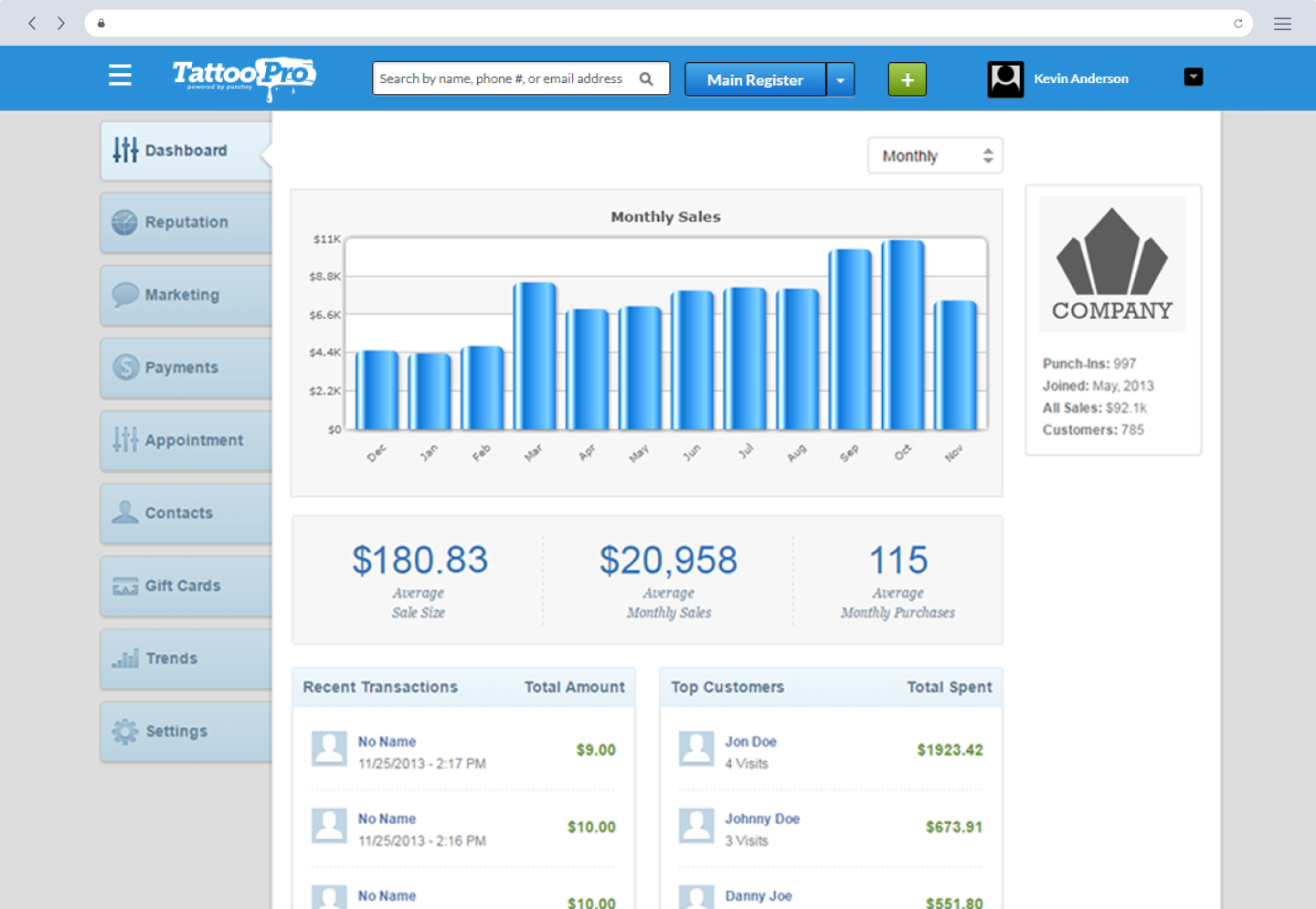Click the Main Register button

[755, 79]
